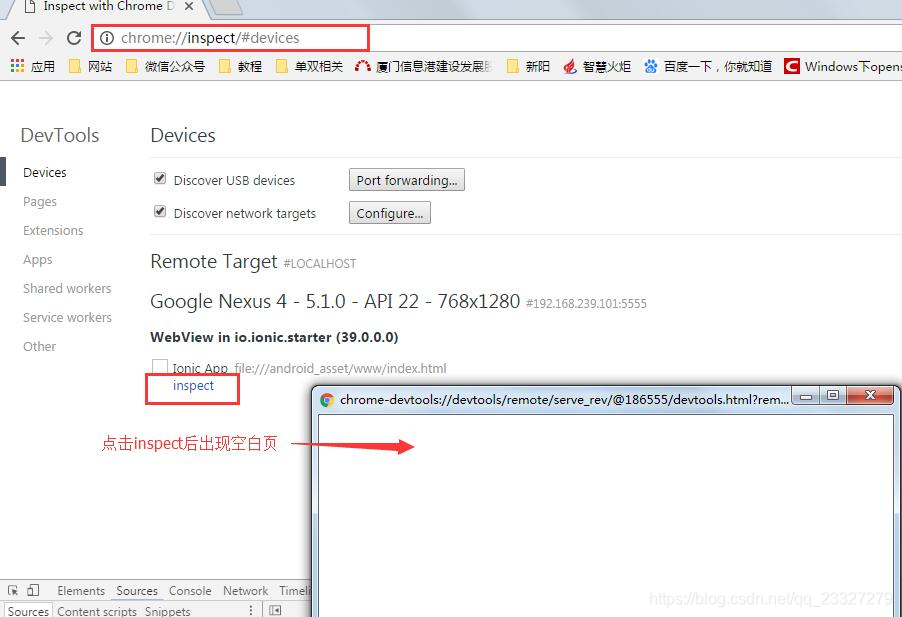Viewport: 902px width, 617px height.
Task: Click the inspect link for Ionic App
Action: (193, 386)
